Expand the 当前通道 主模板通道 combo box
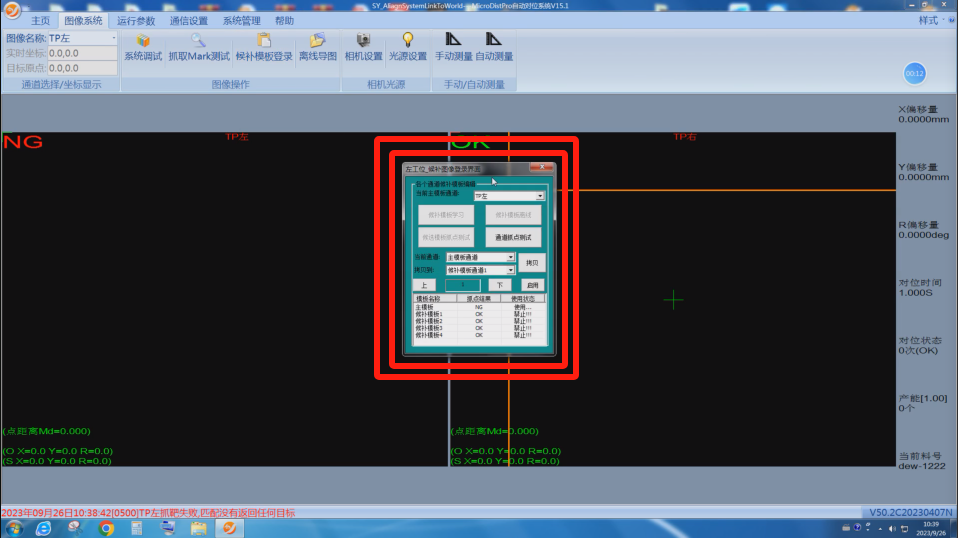 point(510,258)
